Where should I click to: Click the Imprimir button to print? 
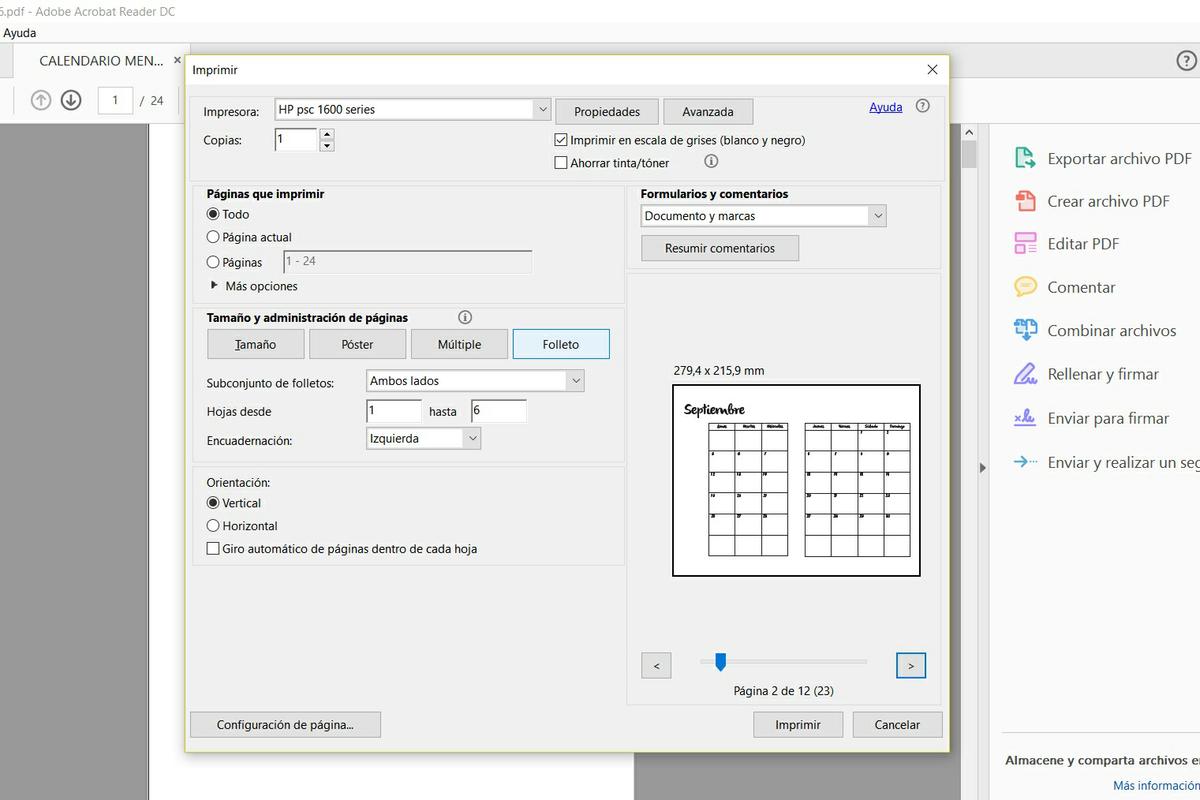coord(797,725)
